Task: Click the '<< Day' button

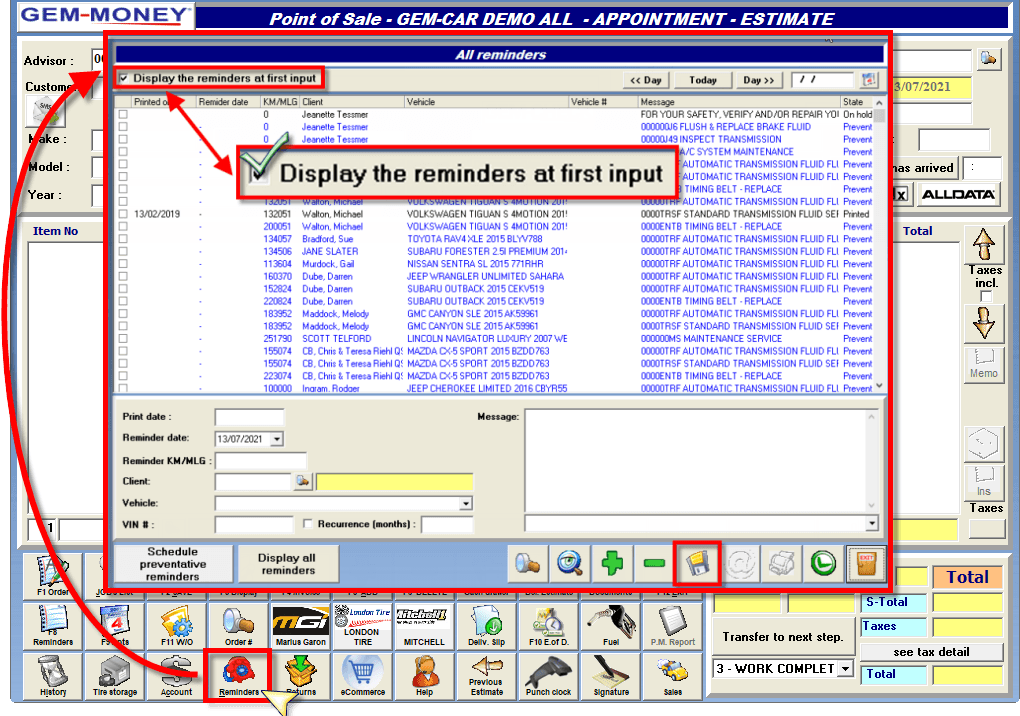Action: point(645,80)
